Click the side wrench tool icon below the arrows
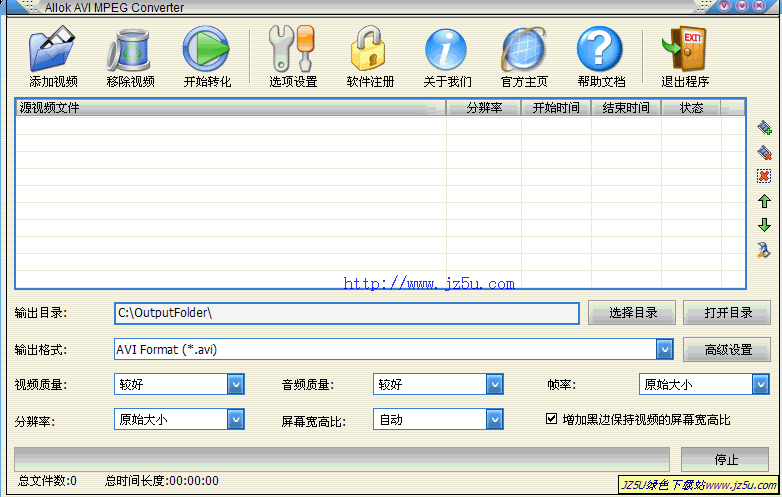Viewport: 782px width, 497px height. (x=764, y=249)
